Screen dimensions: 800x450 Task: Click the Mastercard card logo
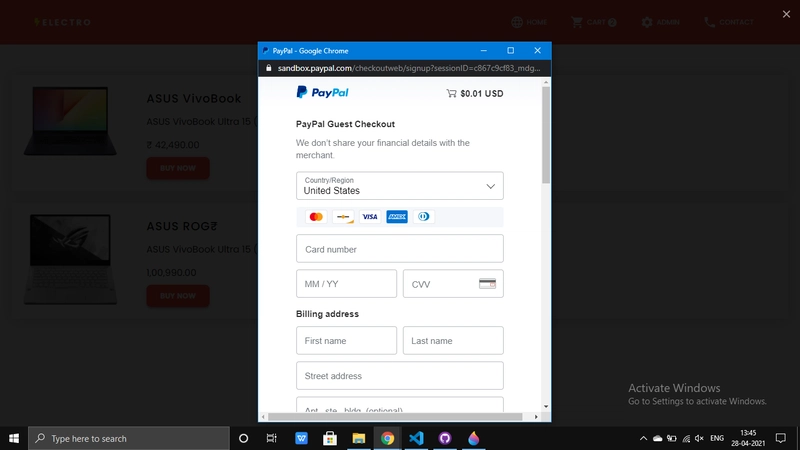pos(316,217)
